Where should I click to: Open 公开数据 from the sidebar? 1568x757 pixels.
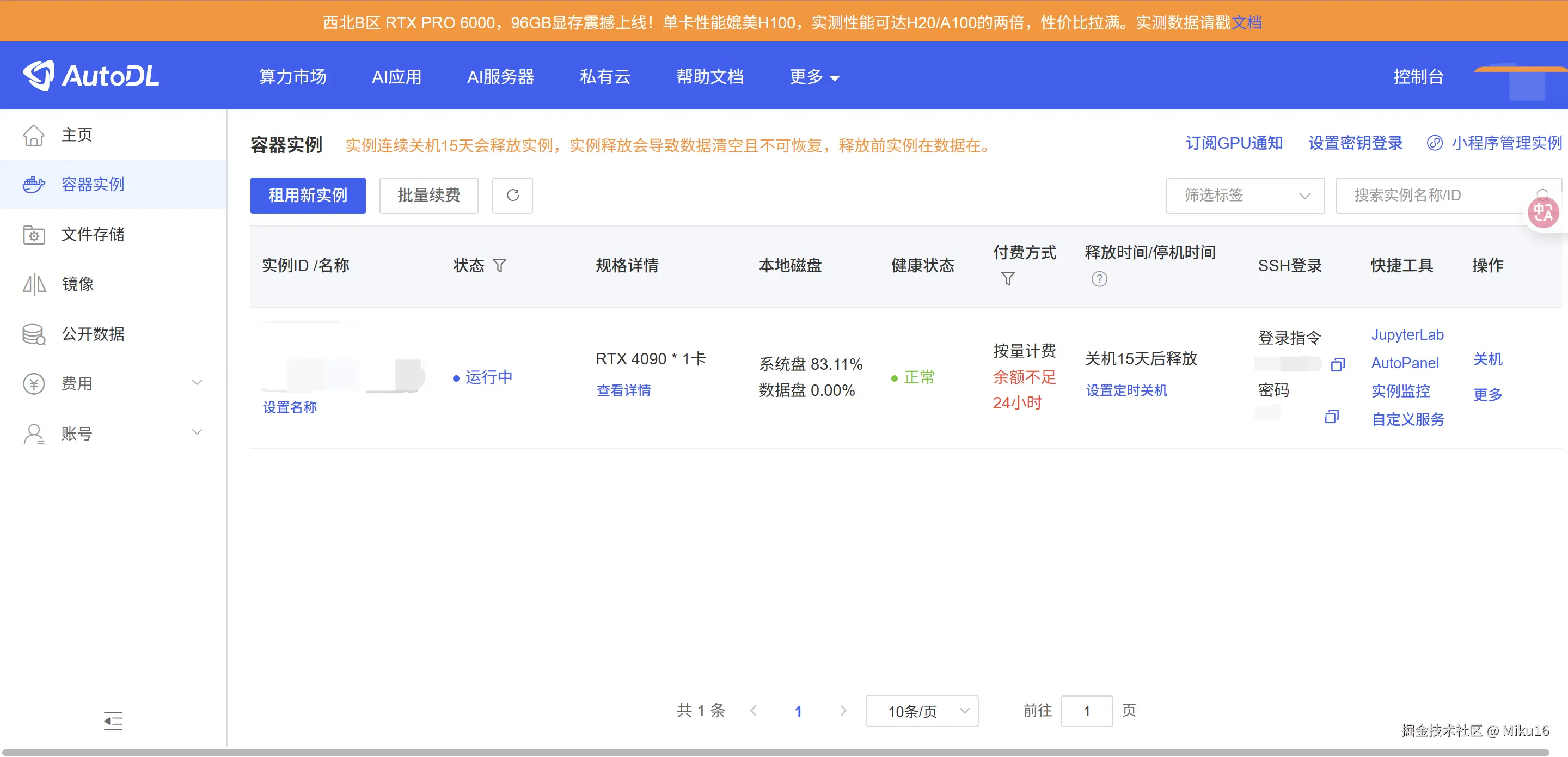[x=93, y=334]
